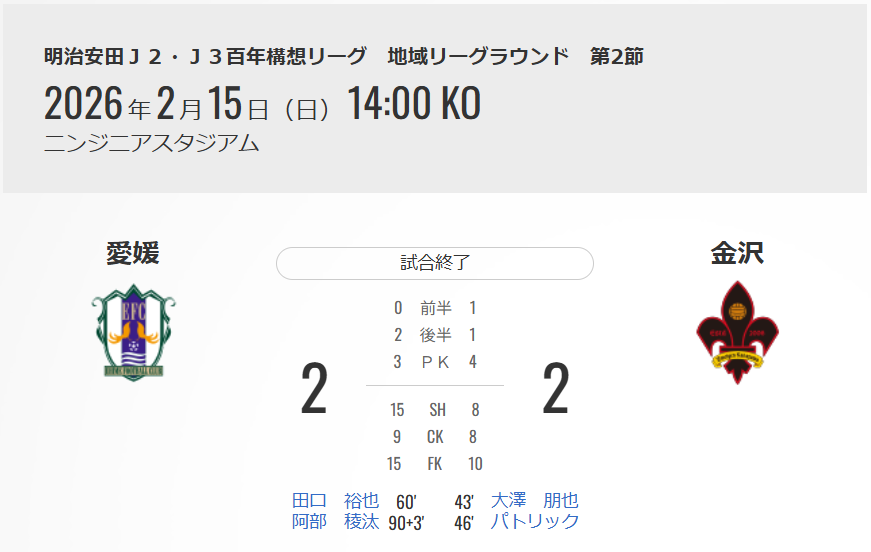This screenshot has height=552, width=871.
Task: Click the 後半 second-half score label
Action: (x=436, y=335)
